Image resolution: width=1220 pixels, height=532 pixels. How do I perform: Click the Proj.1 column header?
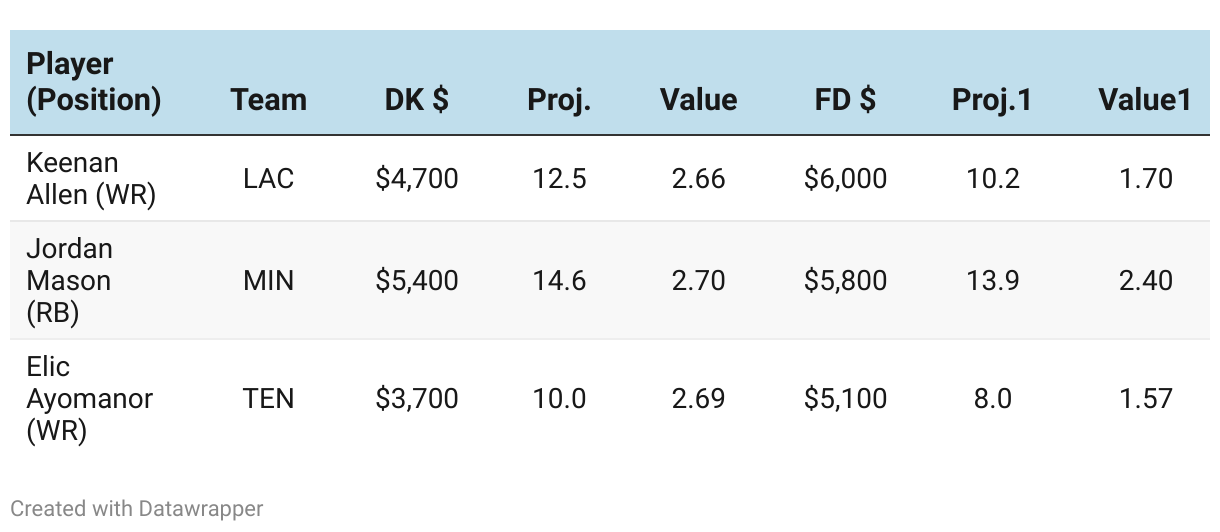click(x=991, y=100)
